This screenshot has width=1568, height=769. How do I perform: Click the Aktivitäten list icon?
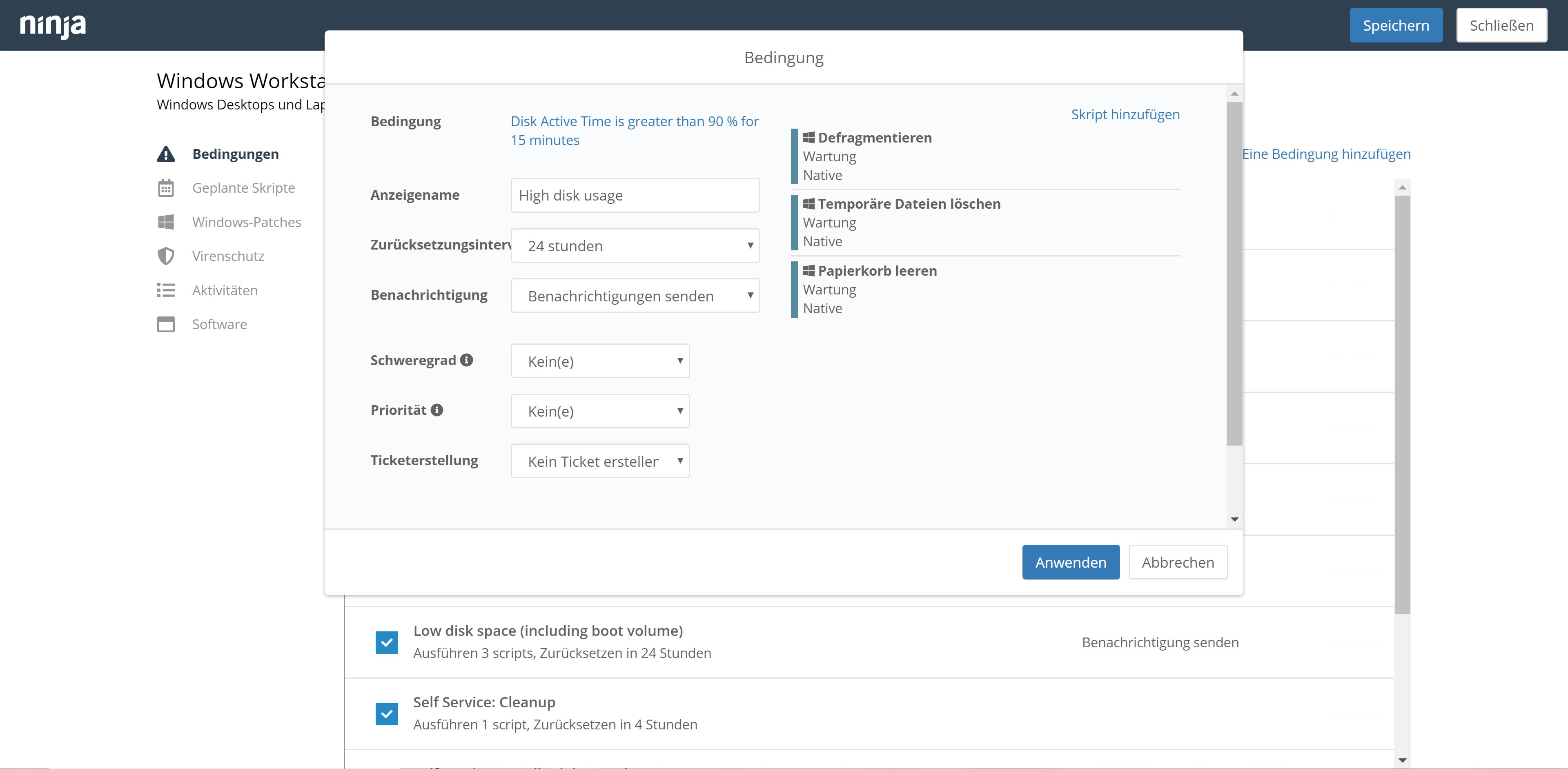coord(165,290)
